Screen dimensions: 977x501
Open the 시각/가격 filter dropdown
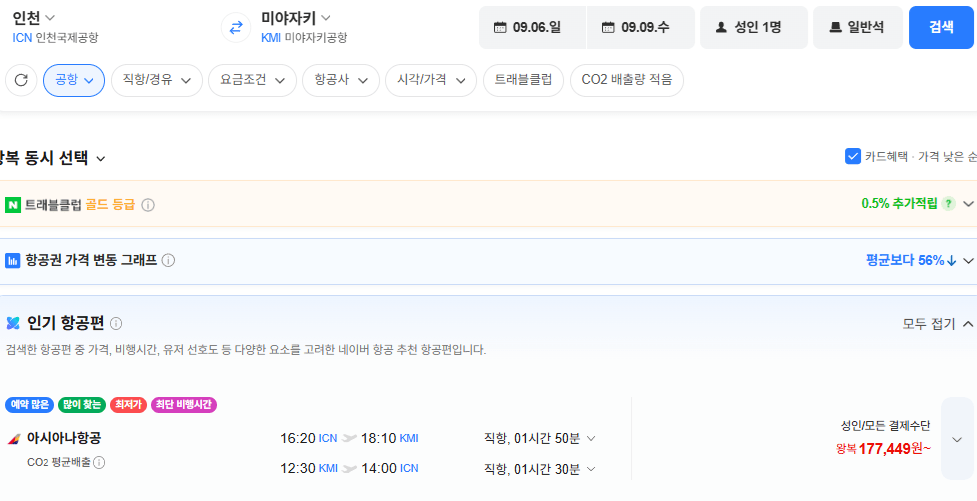coord(431,80)
